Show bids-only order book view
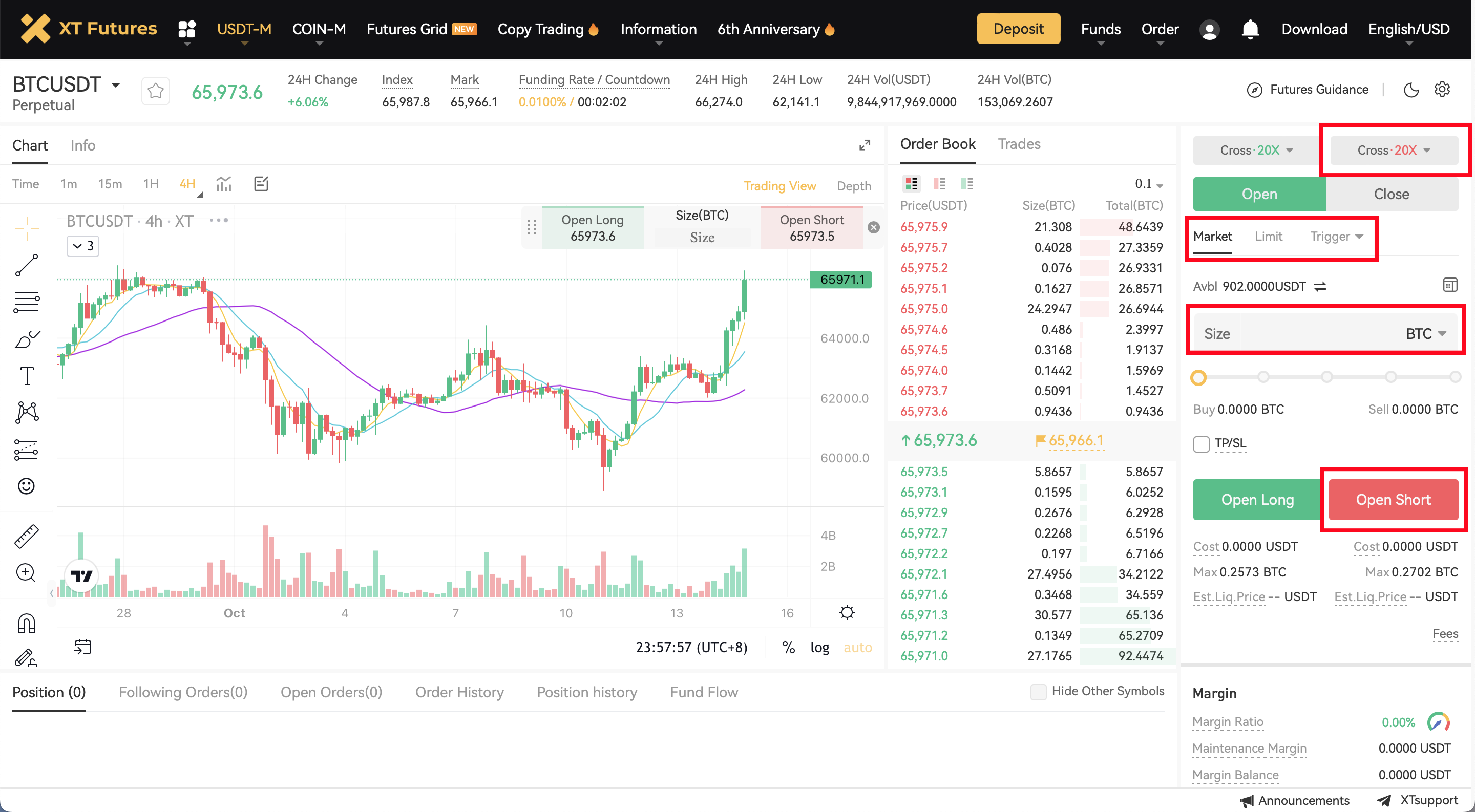Image resolution: width=1475 pixels, height=812 pixels. click(x=967, y=184)
